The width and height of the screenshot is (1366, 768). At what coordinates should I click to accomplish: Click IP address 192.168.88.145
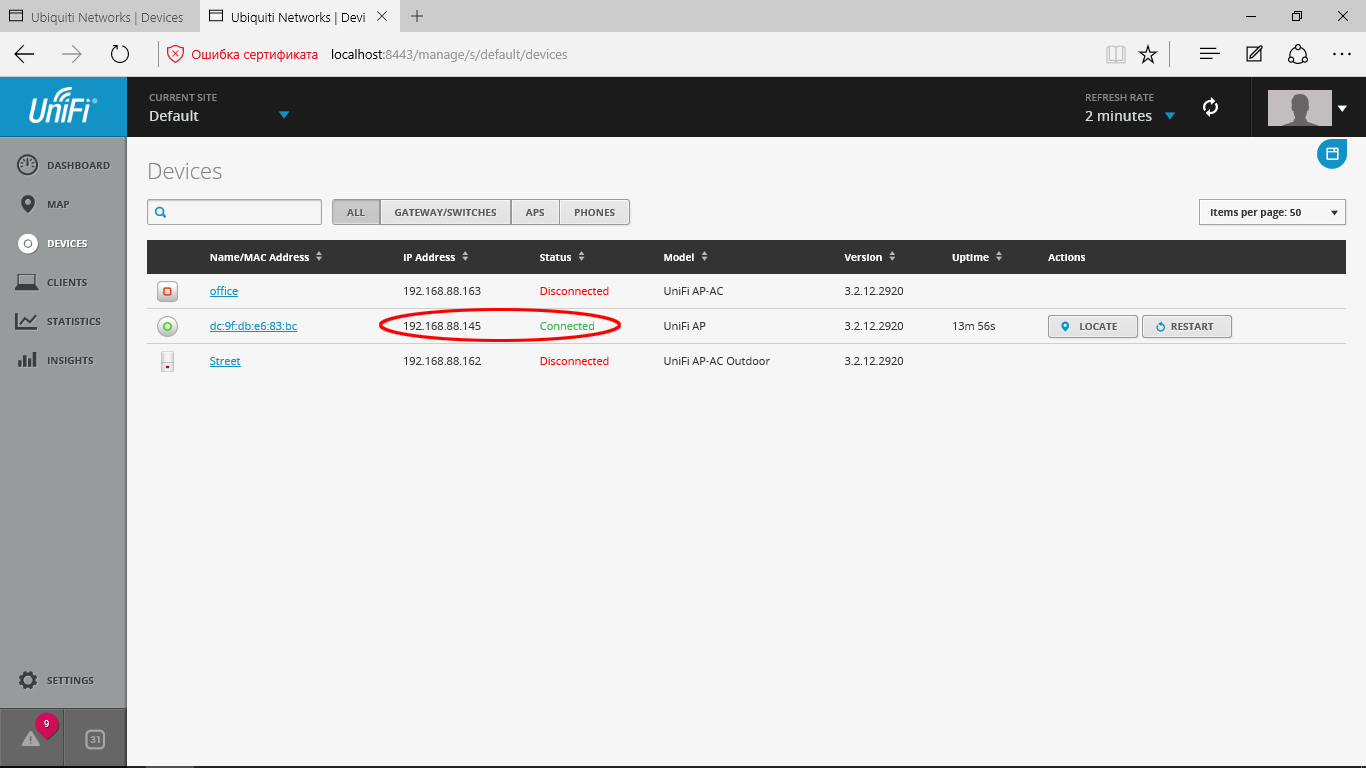(x=442, y=326)
